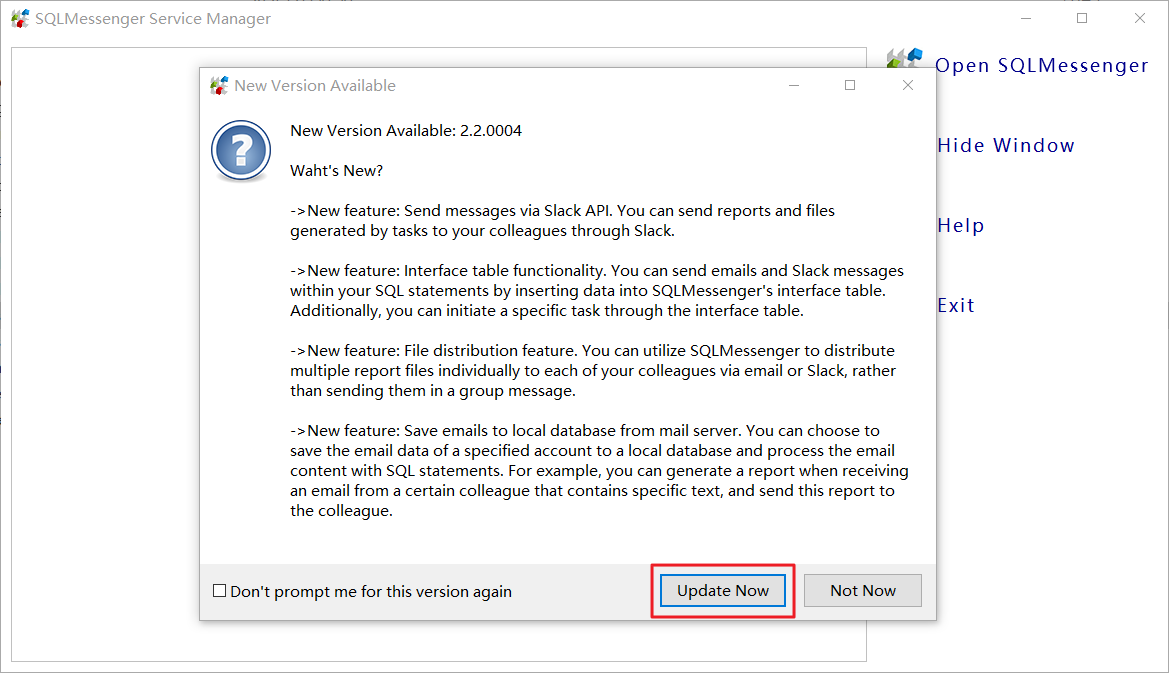1169x673 pixels.
Task: Click the Update Now button
Action: coord(722,591)
